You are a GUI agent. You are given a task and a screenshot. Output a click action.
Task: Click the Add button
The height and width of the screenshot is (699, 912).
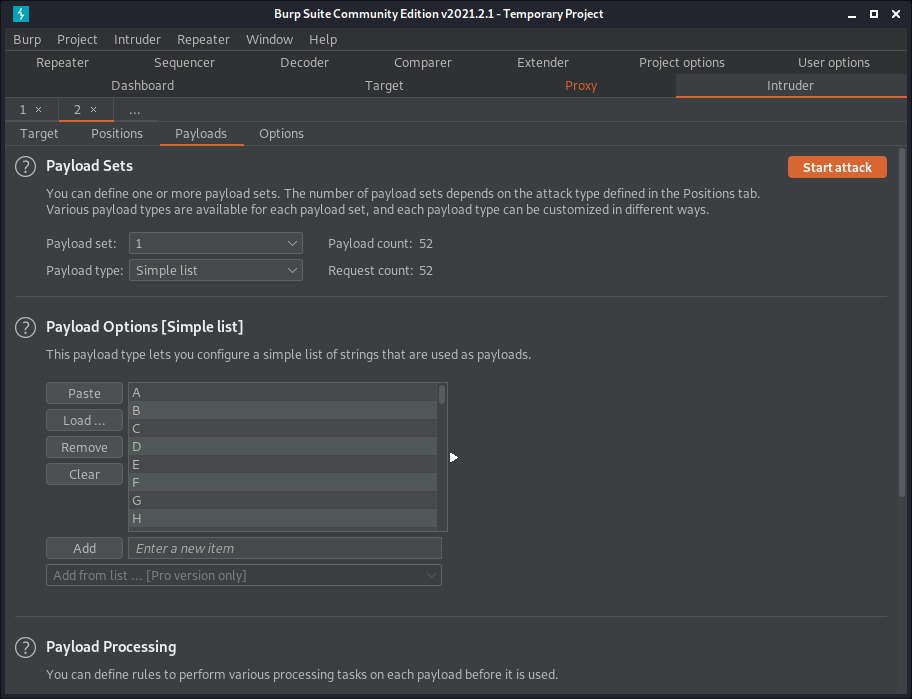84,548
